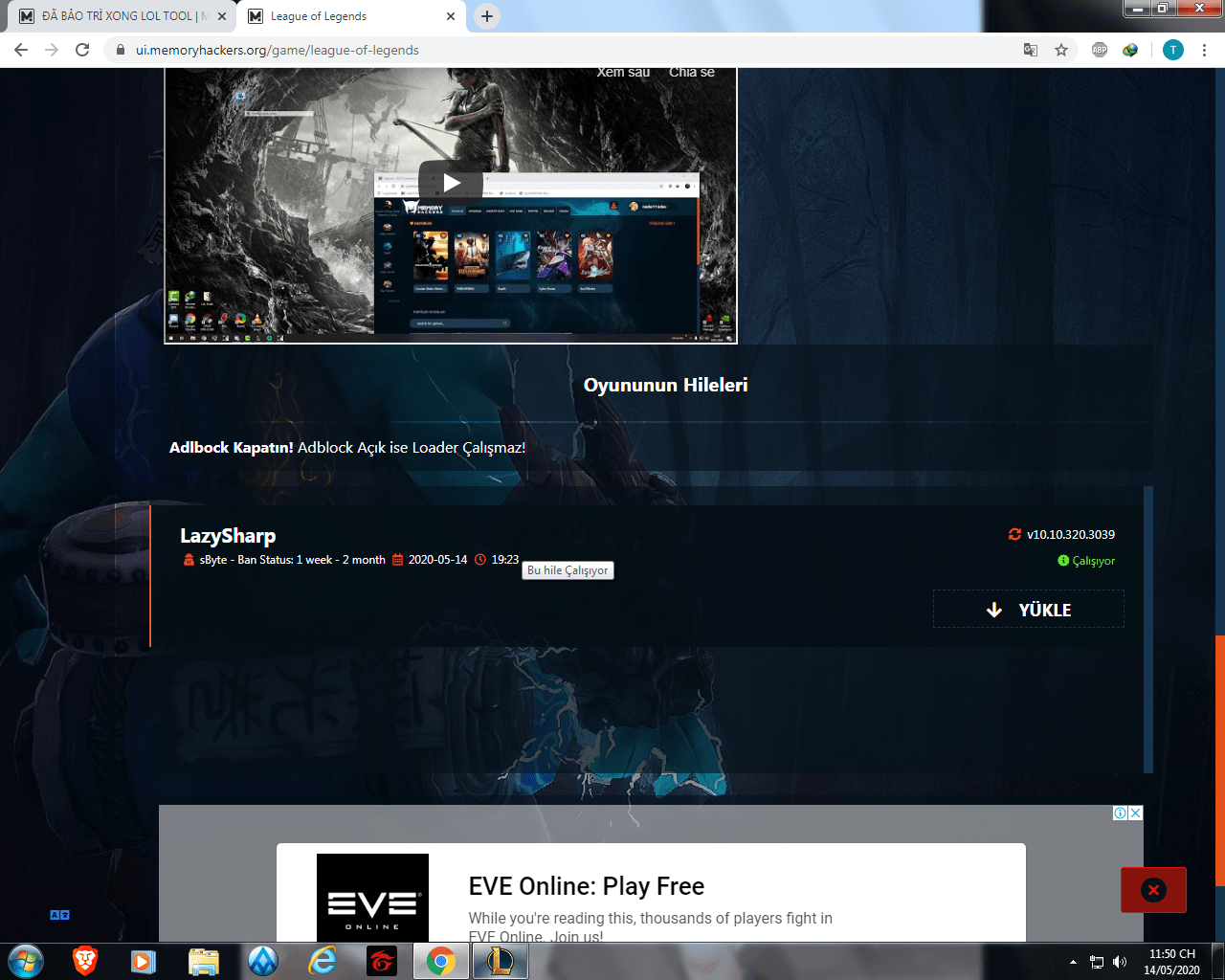Play the embedded video preview
Viewport: 1225px width, 980px height.
pos(451,183)
